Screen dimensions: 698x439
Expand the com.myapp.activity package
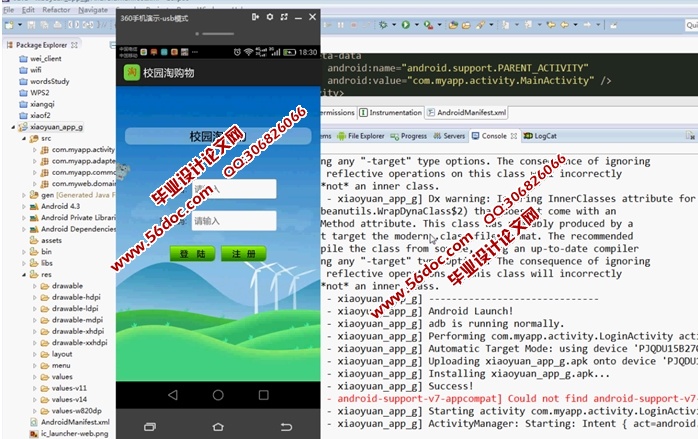34,150
